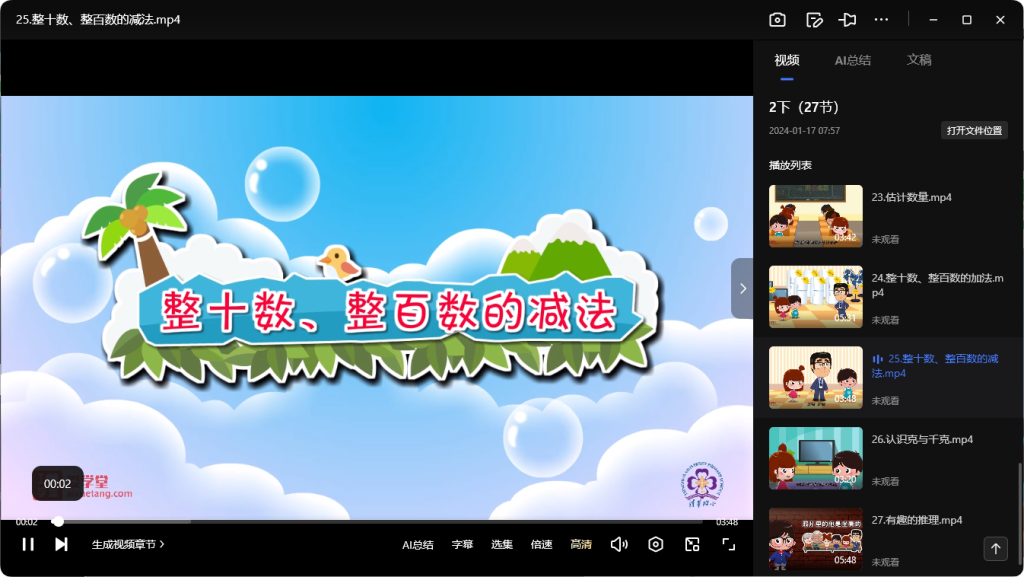Select currently playing title 25.整十数、整百数的减法.mp4

pos(935,366)
